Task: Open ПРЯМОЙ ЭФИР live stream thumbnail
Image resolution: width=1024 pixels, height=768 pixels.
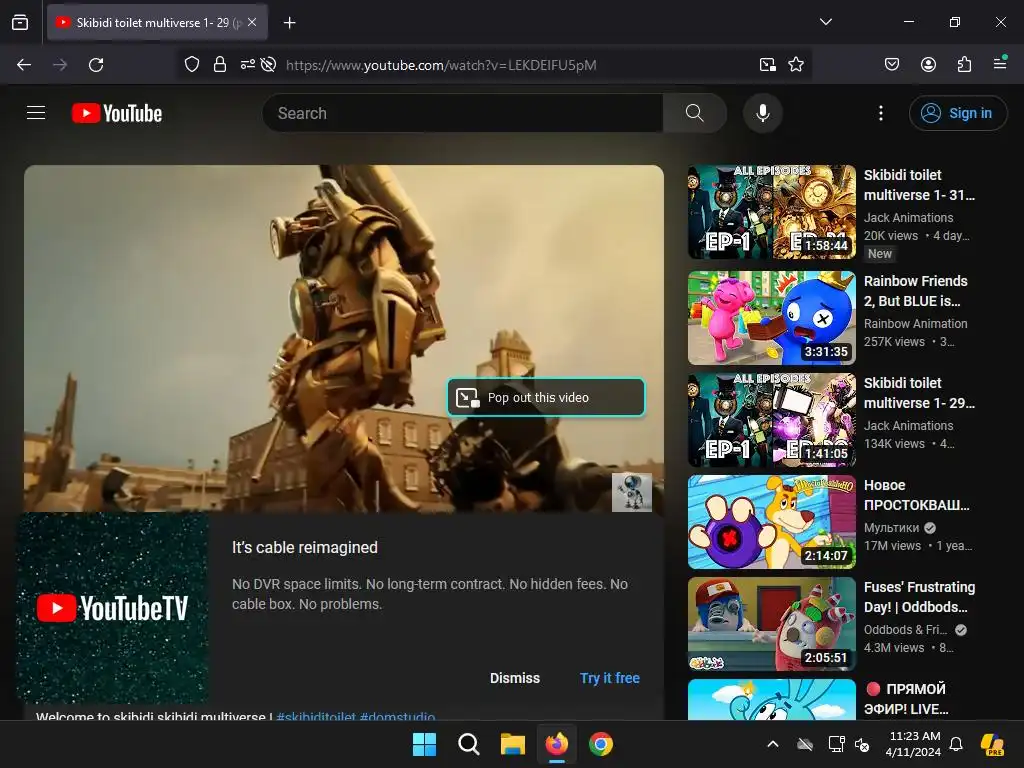Action: coord(772,699)
